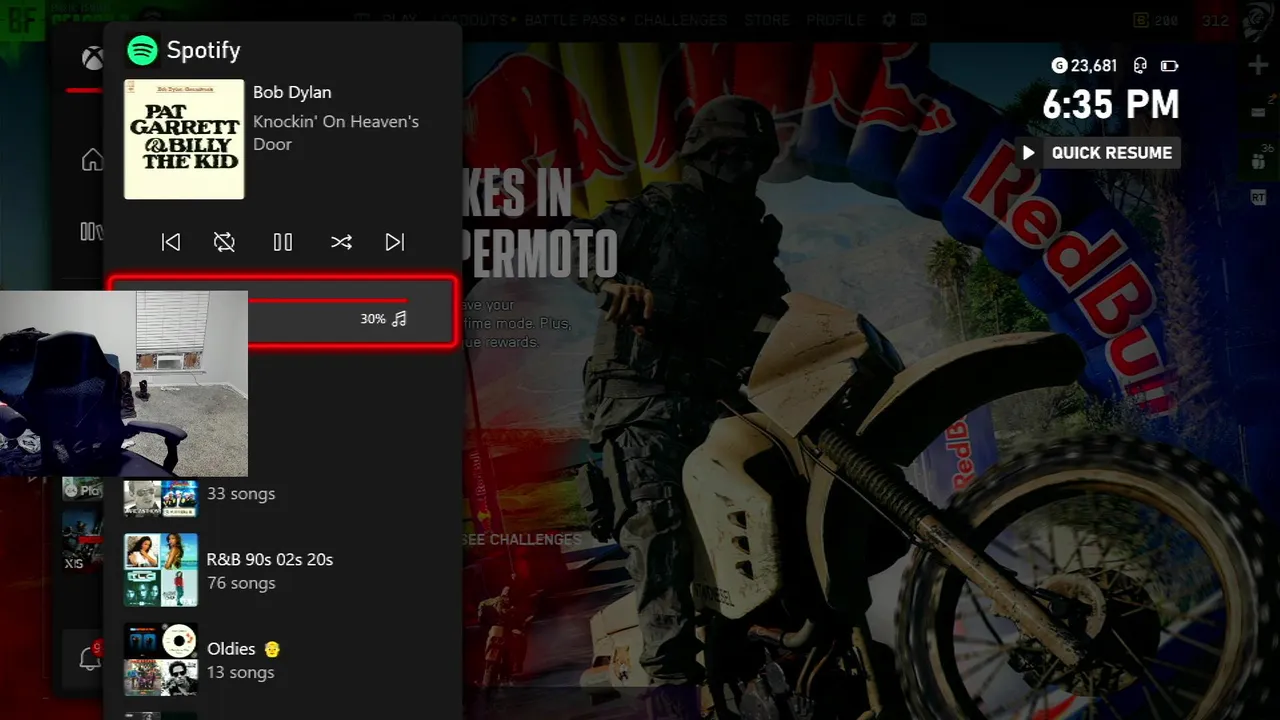Toggle shuffle playback in Spotify
The image size is (1280, 720).
click(x=341, y=242)
